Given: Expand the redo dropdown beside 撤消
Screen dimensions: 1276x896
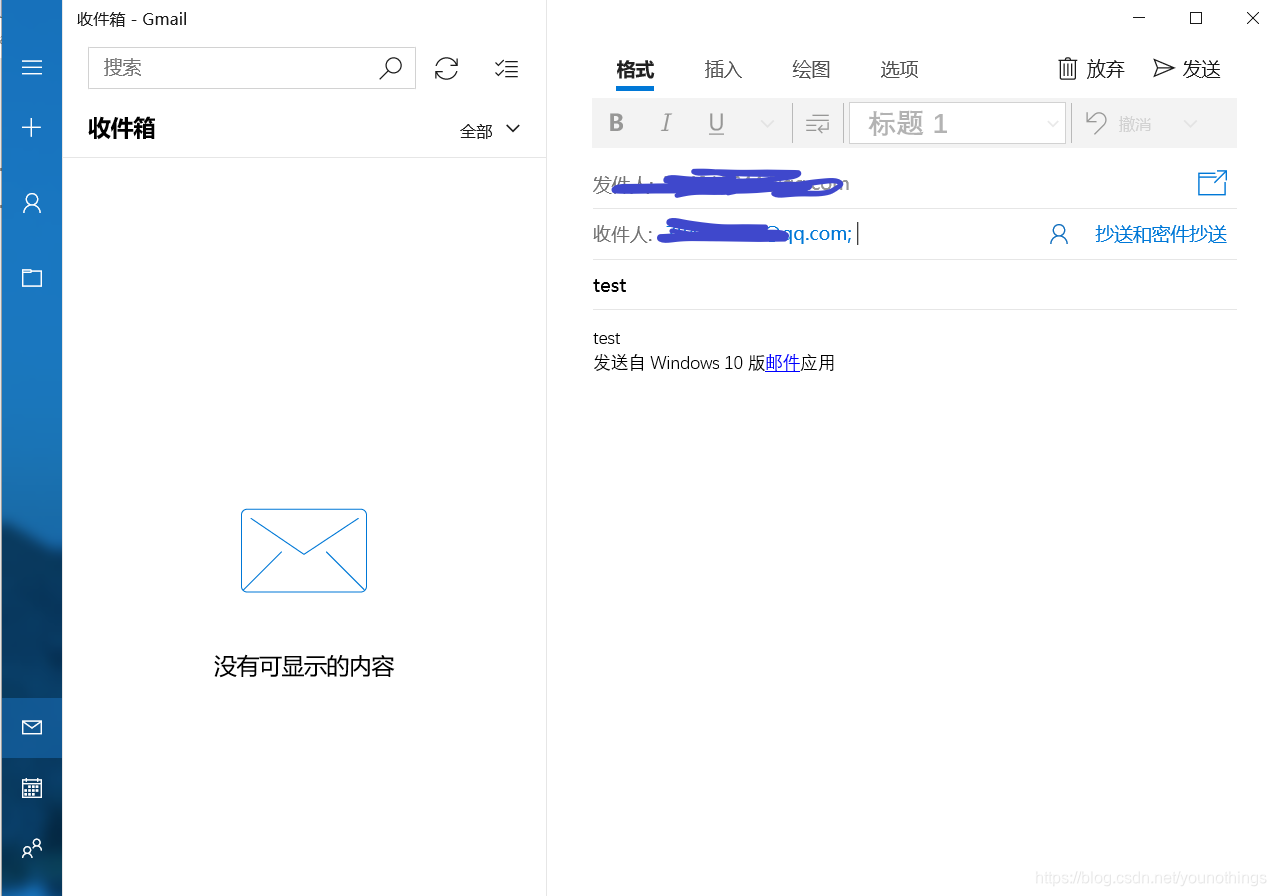Looking at the screenshot, I should pos(1191,122).
